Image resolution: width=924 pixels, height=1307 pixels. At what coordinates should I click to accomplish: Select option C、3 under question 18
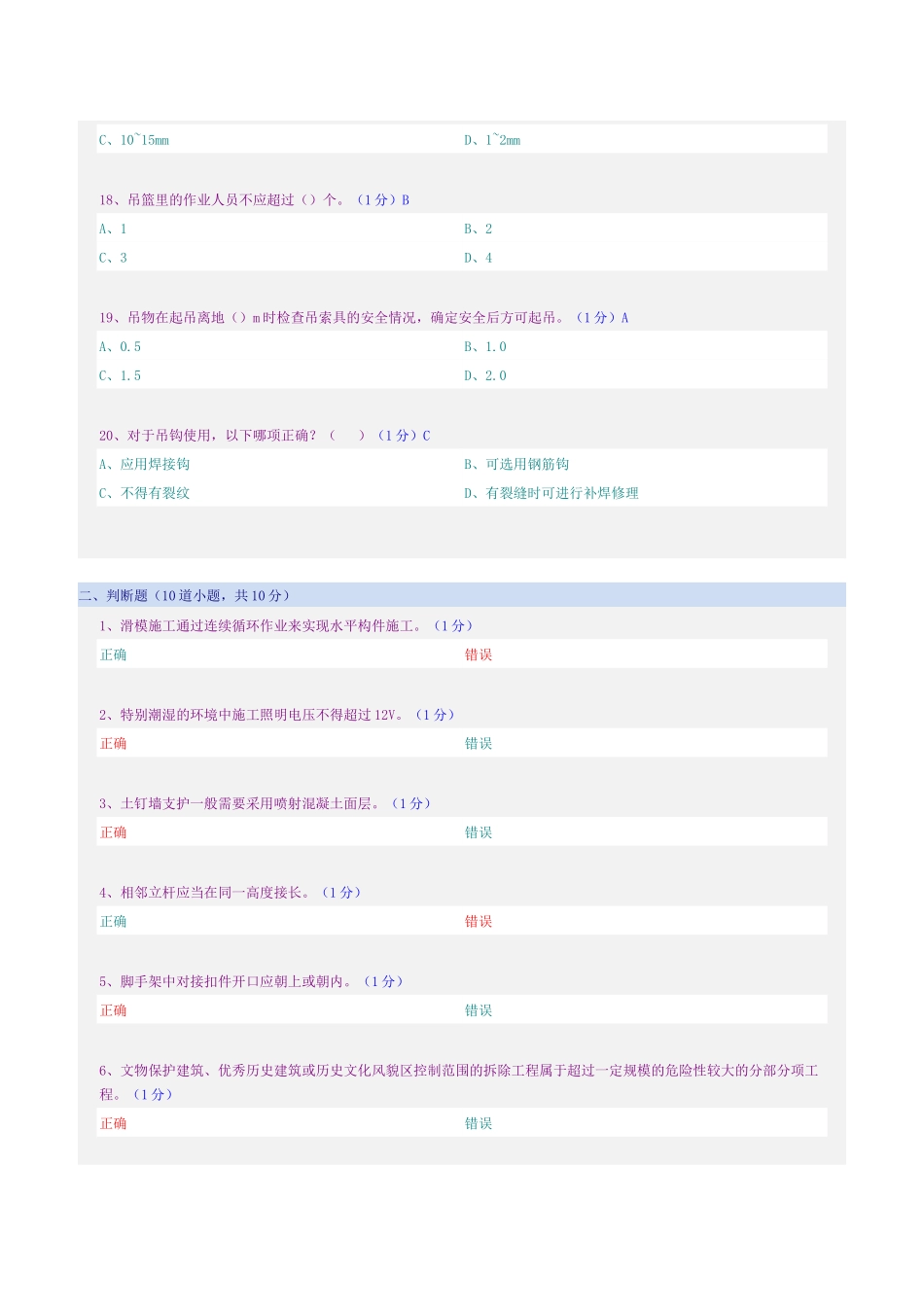(113, 259)
